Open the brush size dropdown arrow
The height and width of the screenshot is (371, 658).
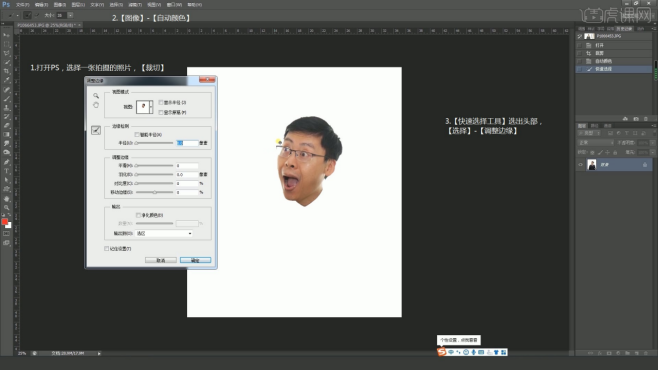[70, 15]
